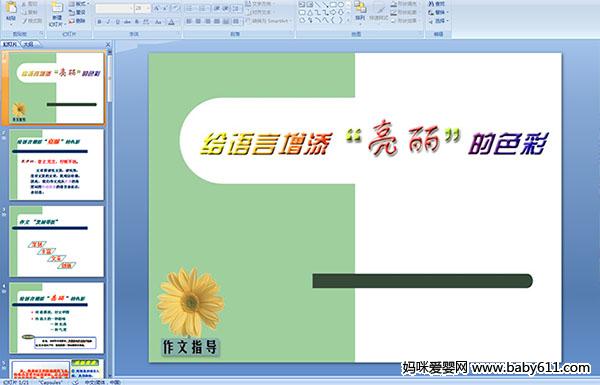
Task: Select the third slide thumbnail
Action: click(57, 241)
